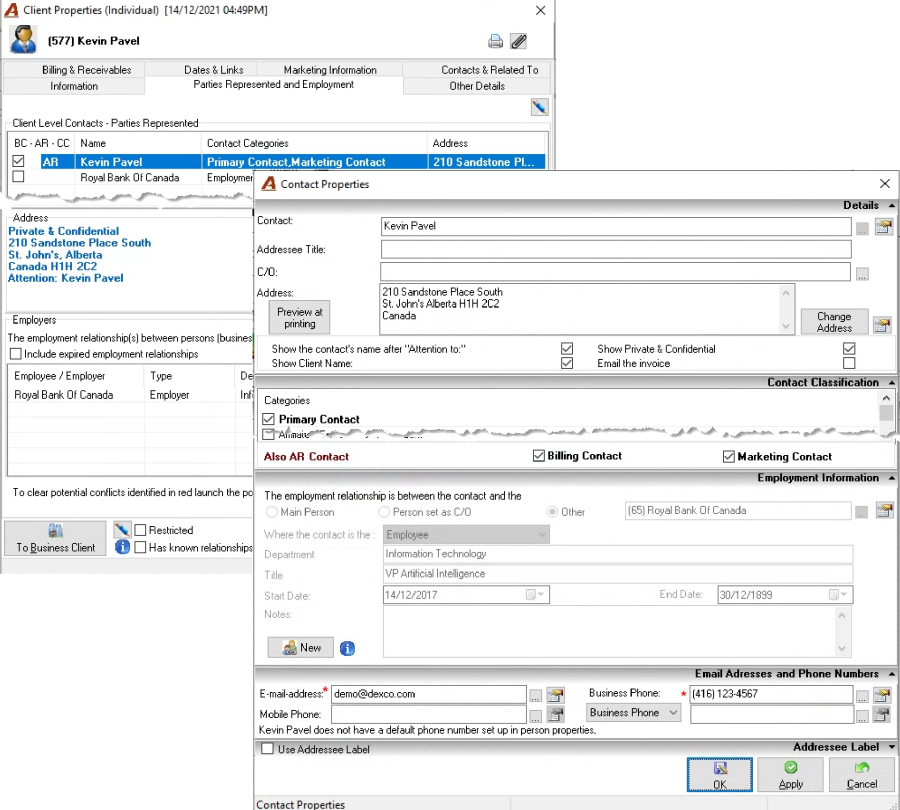Click the ellipsis beside Business Phone (416) 123-4567

point(862,696)
